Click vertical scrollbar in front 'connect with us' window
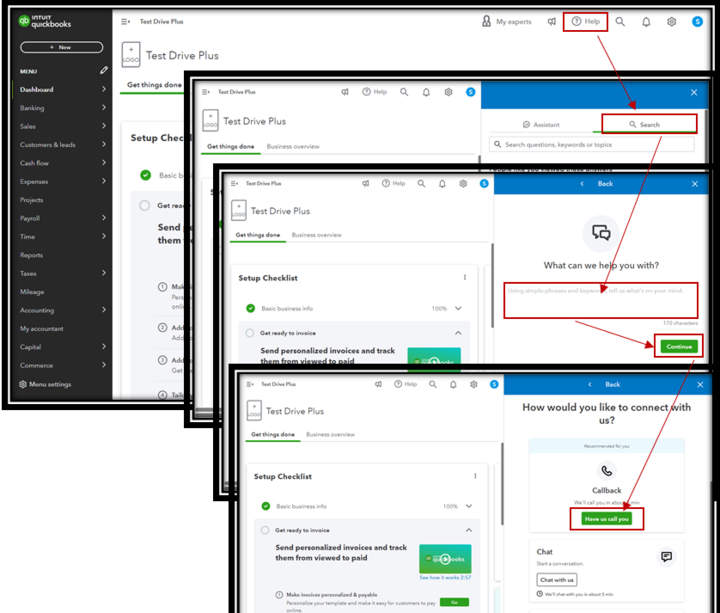This screenshot has width=720, height=613. 502,484
